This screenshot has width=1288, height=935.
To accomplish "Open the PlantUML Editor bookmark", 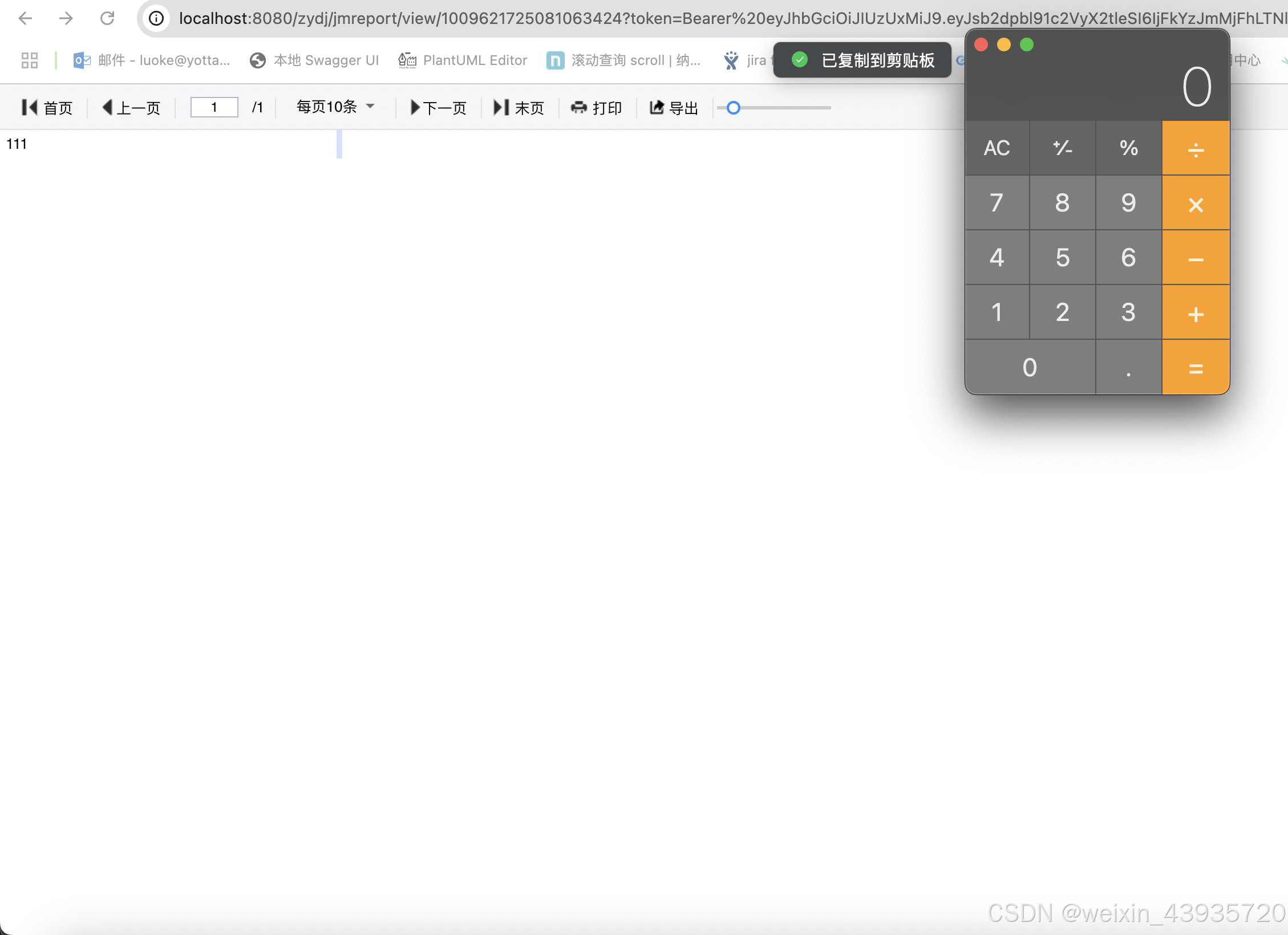I will point(463,60).
